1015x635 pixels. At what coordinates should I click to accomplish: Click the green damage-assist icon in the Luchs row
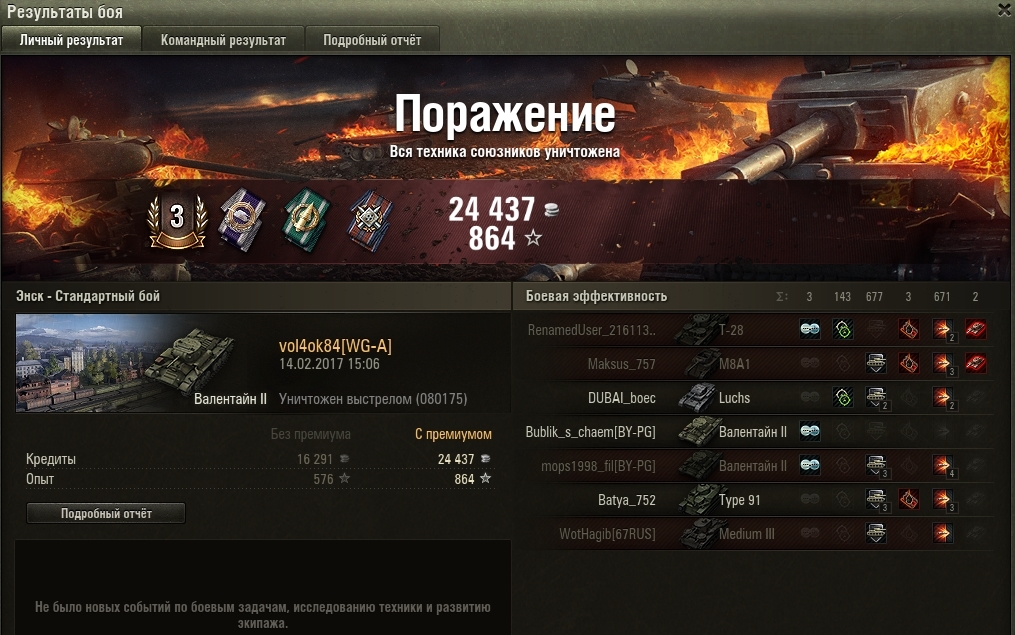[x=843, y=397]
